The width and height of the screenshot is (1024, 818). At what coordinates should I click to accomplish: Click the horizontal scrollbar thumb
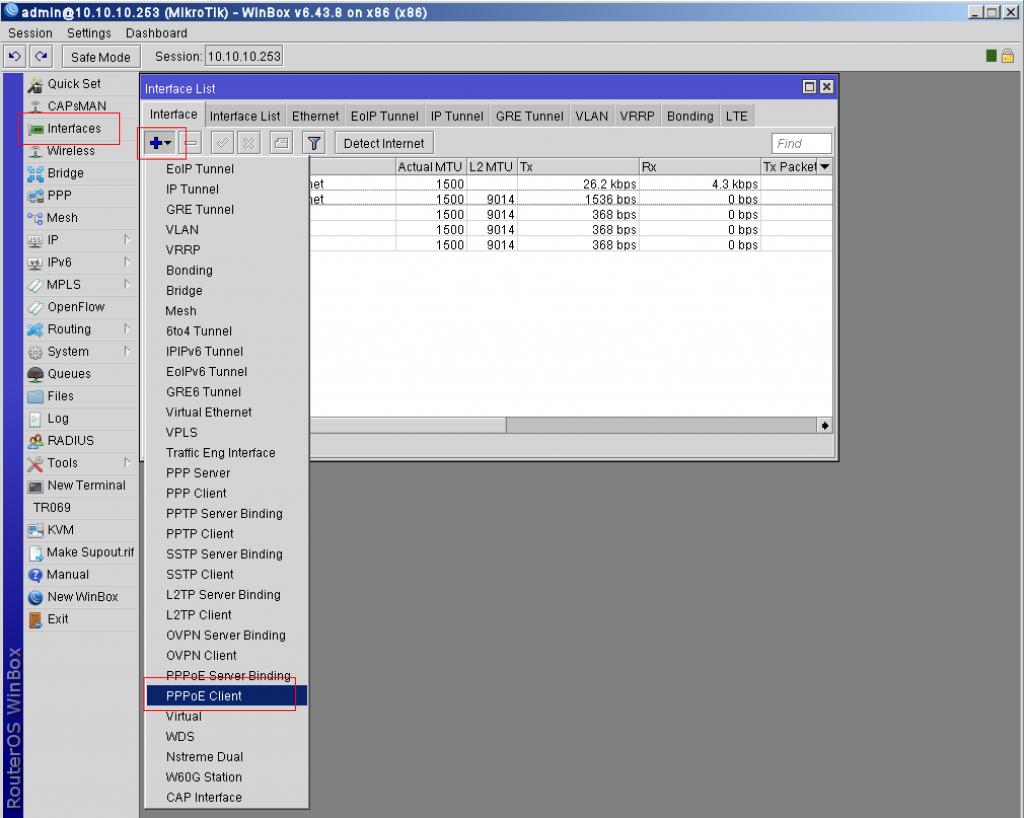(x=408, y=426)
